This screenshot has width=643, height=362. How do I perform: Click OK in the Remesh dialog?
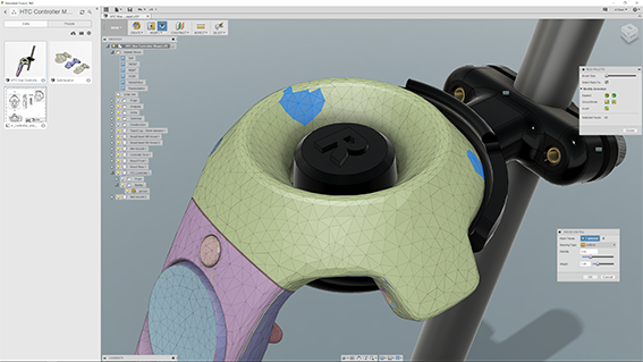pyautogui.click(x=590, y=277)
